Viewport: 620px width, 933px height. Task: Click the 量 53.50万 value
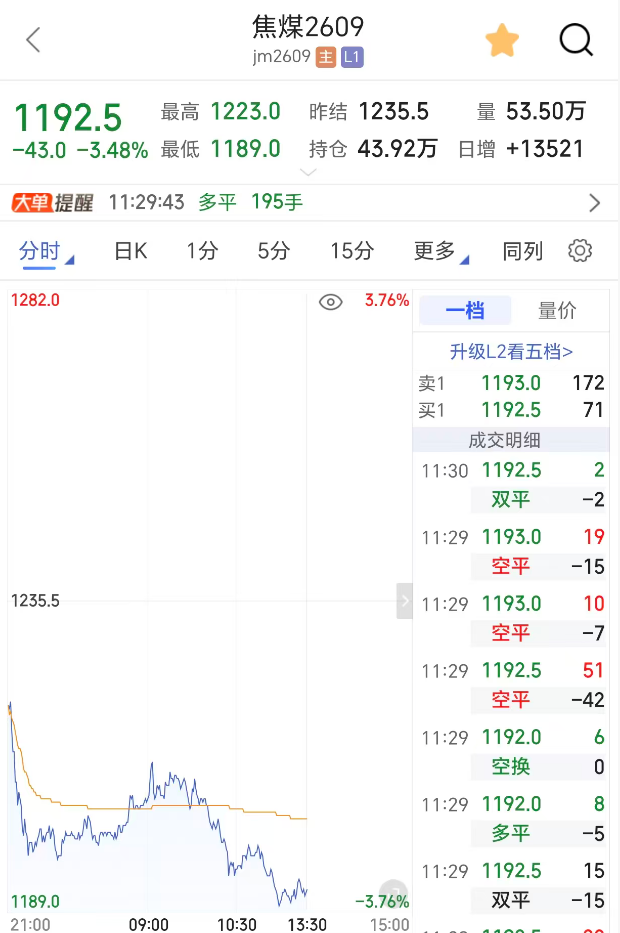[546, 111]
